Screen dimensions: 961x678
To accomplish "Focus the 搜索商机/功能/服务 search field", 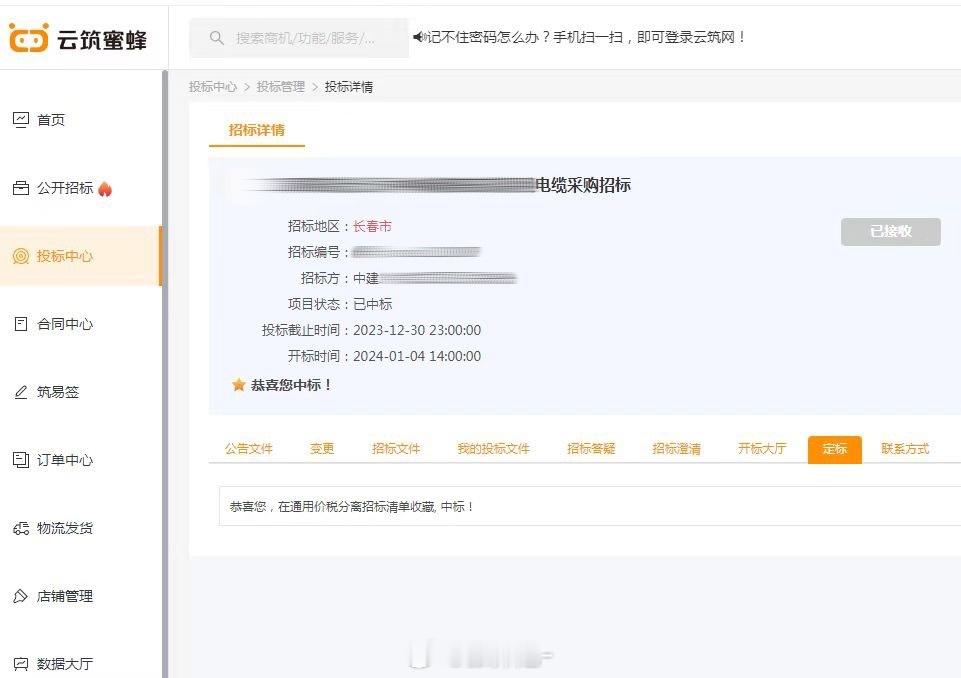I will tap(299, 38).
